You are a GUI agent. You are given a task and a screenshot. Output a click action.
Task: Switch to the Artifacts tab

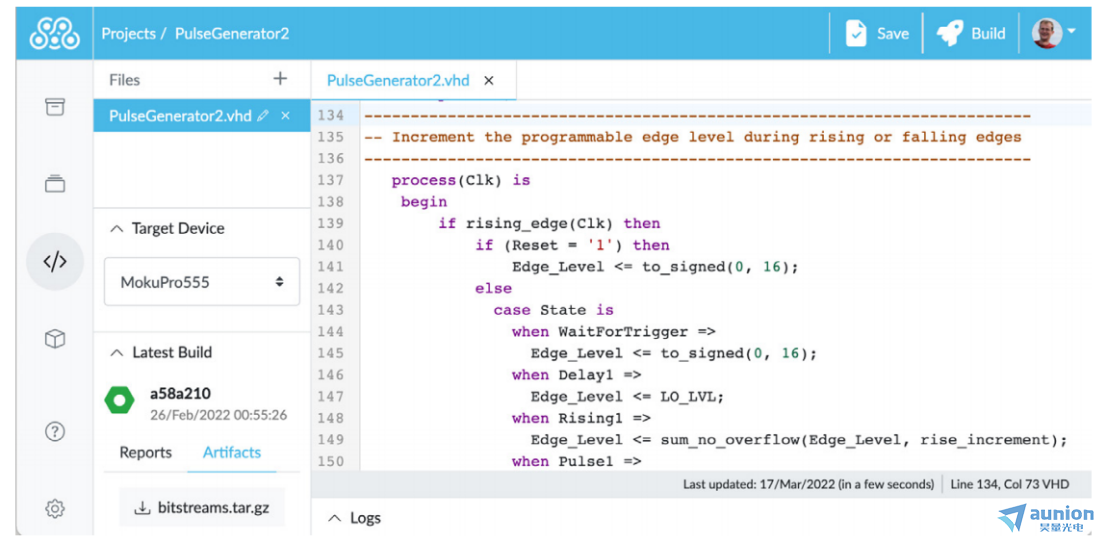click(x=232, y=453)
